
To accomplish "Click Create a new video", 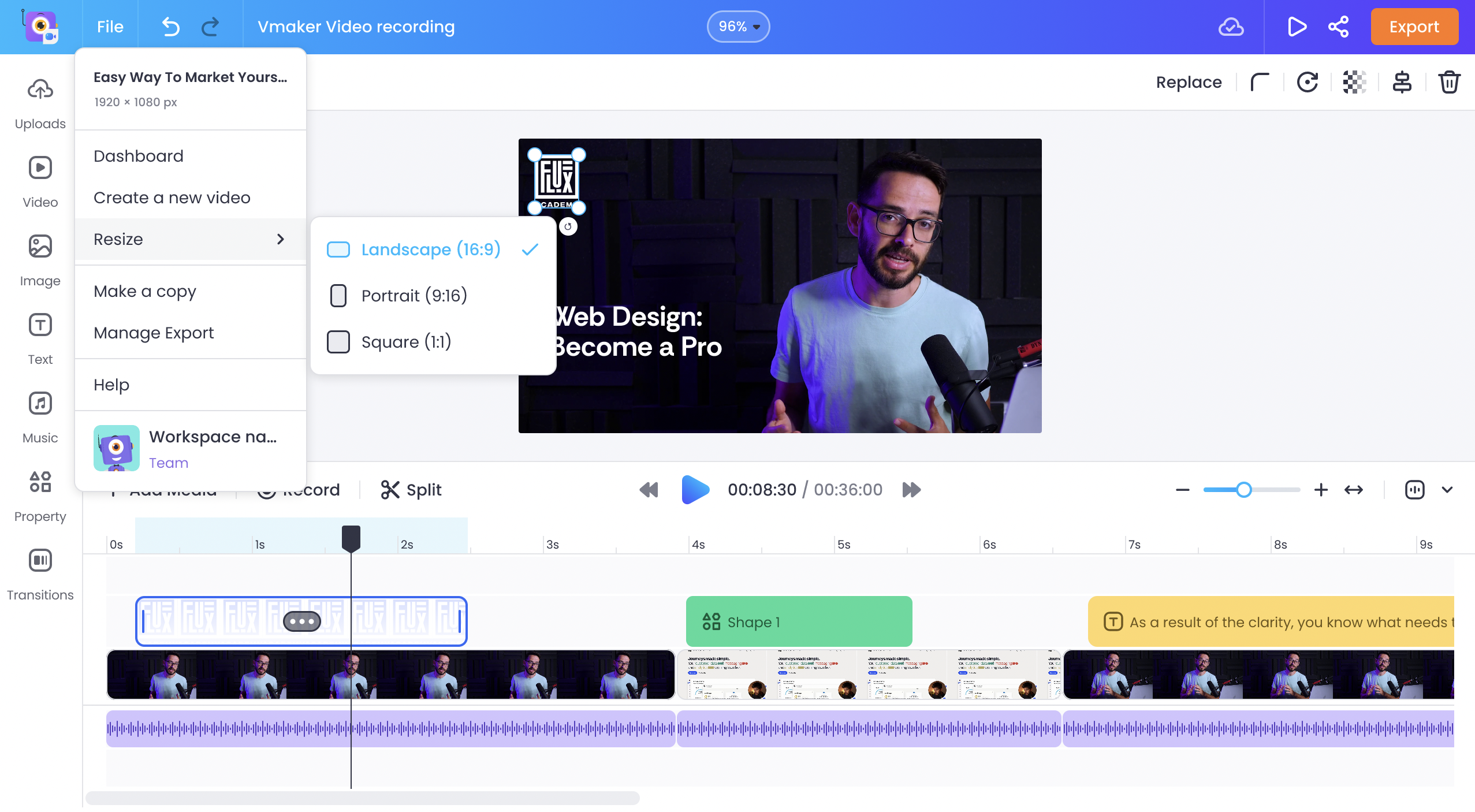I will [x=172, y=197].
